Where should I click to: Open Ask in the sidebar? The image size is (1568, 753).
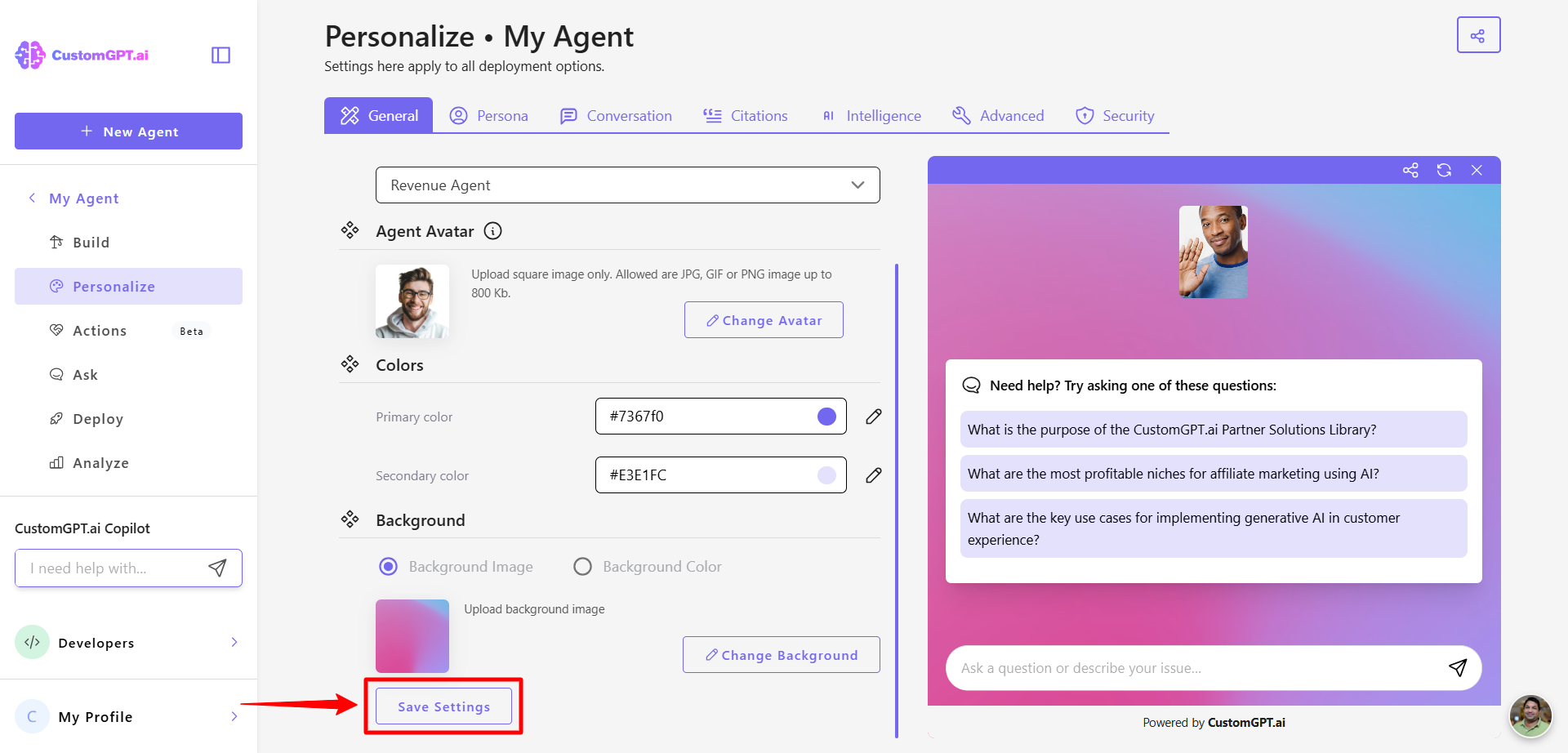[x=128, y=375]
